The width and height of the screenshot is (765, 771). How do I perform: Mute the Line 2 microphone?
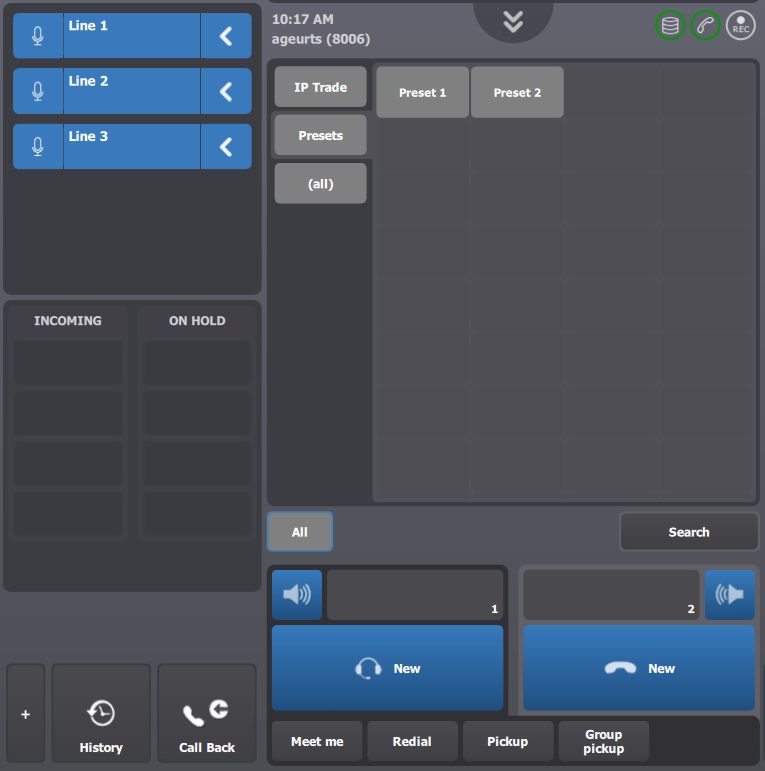38,91
